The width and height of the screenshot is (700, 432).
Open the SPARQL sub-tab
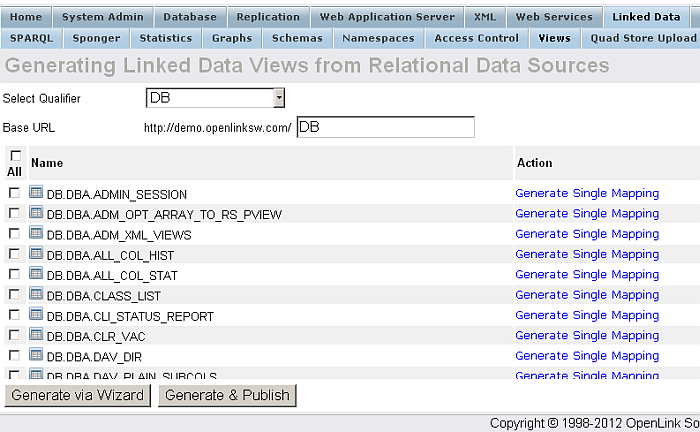(x=31, y=38)
